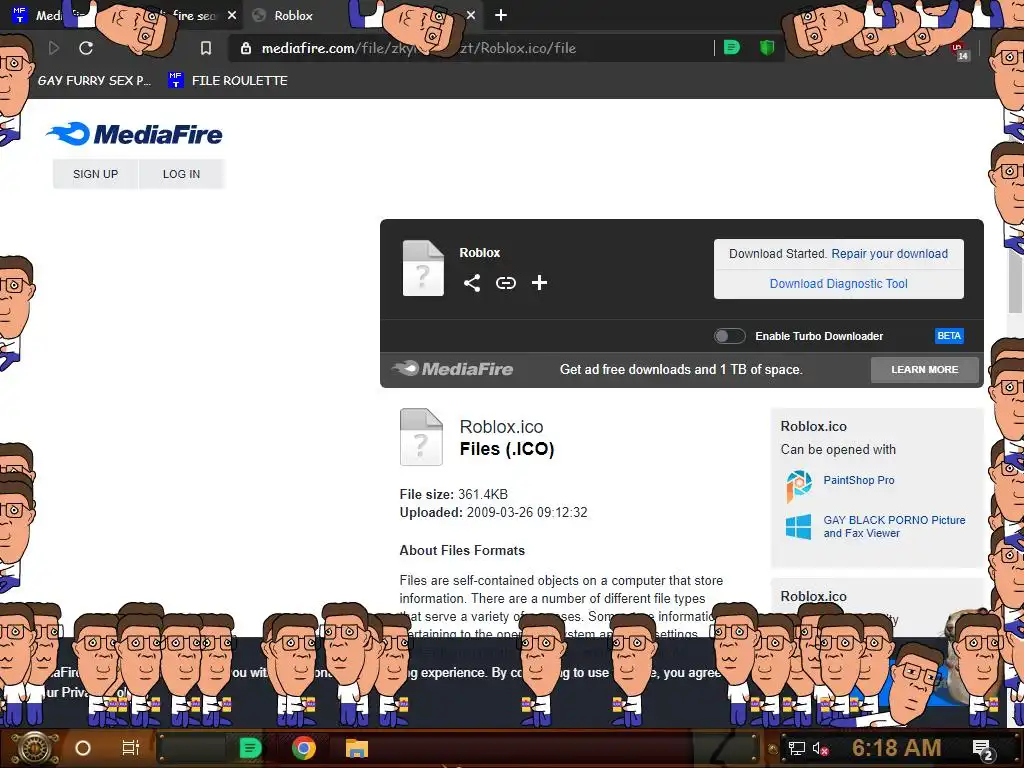Close the Roblox tab
1024x768 pixels.
(471, 15)
